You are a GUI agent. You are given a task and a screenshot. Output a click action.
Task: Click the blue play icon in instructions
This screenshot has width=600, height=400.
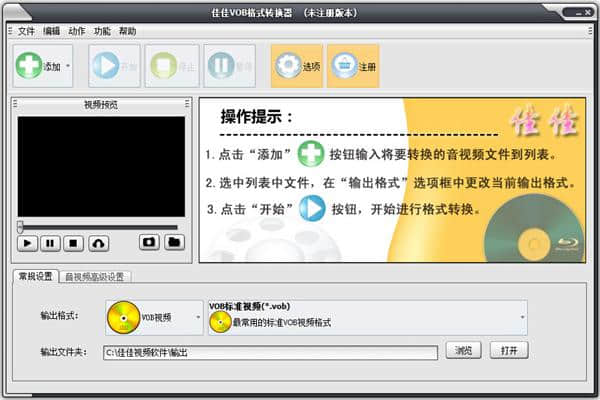coord(312,209)
